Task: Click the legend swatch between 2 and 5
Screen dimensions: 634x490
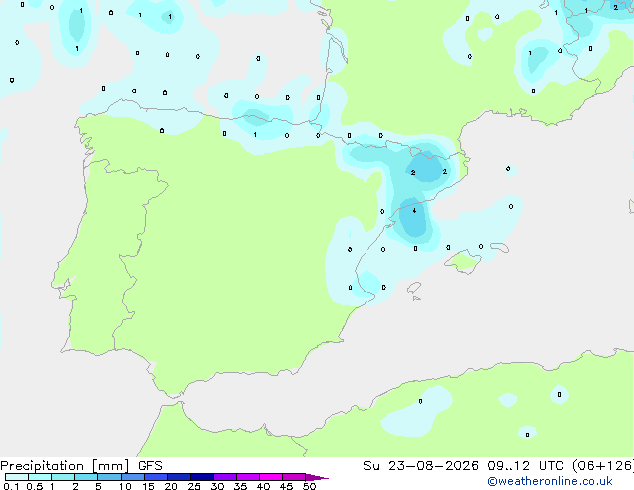Action: click(x=86, y=477)
